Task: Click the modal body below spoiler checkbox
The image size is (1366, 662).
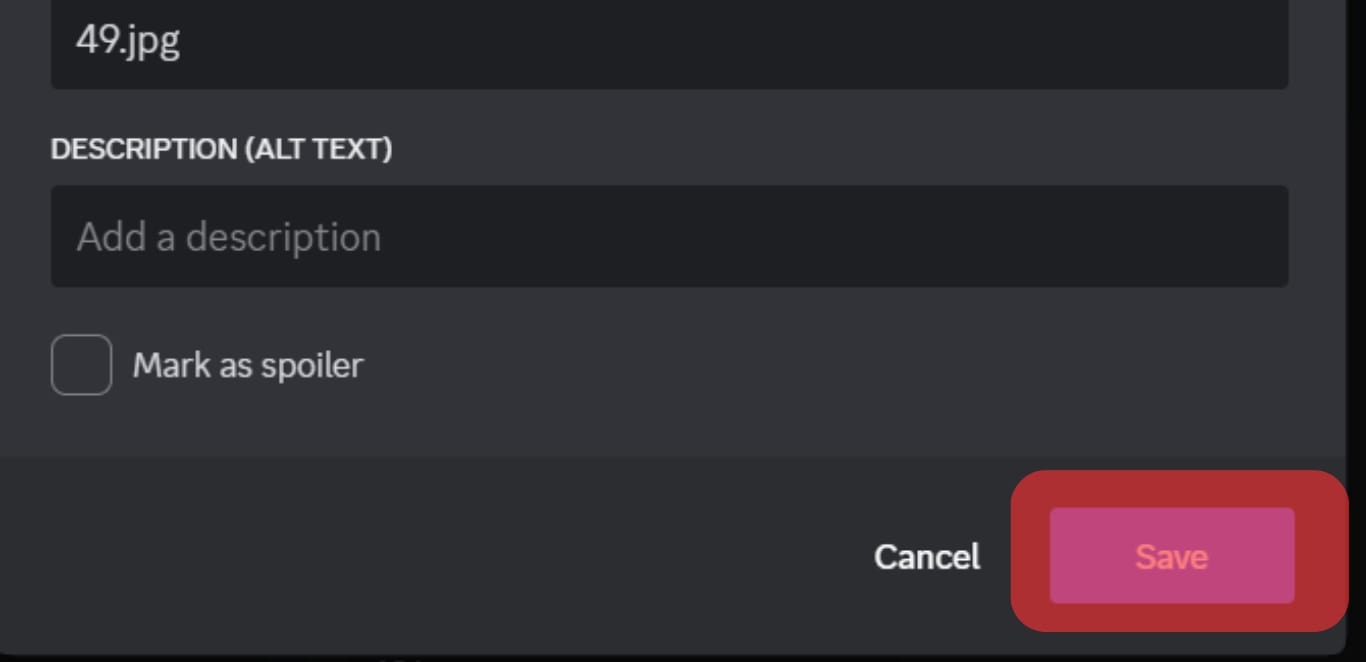Action: [669, 427]
